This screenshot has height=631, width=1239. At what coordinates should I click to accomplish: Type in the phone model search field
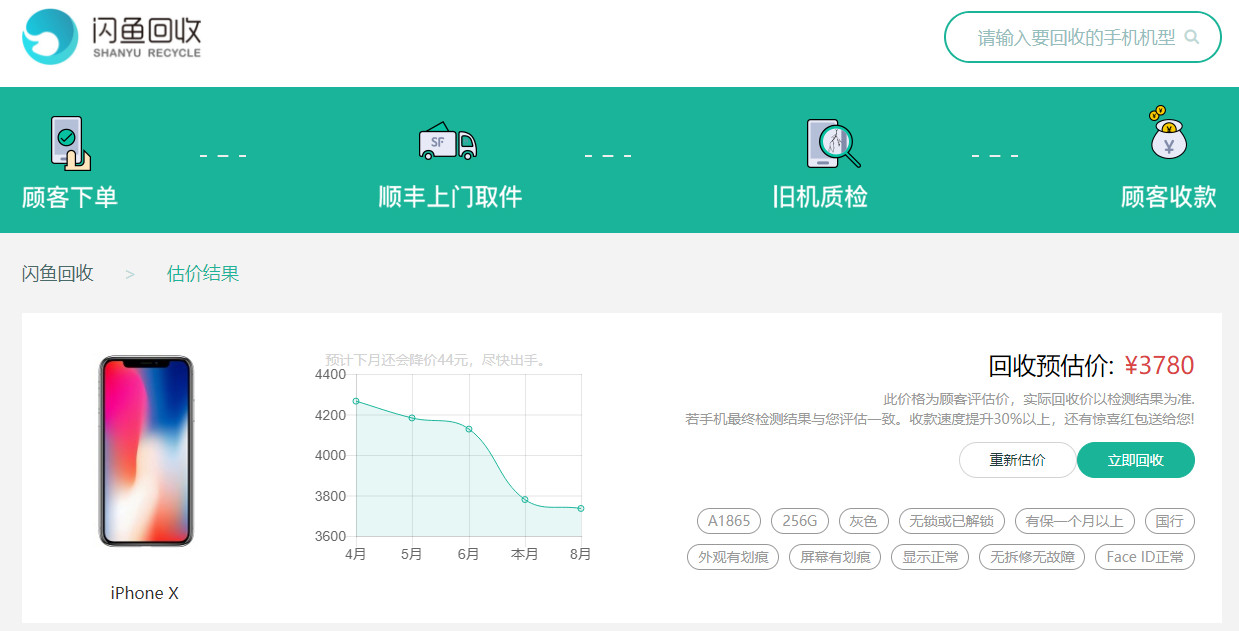click(1075, 38)
